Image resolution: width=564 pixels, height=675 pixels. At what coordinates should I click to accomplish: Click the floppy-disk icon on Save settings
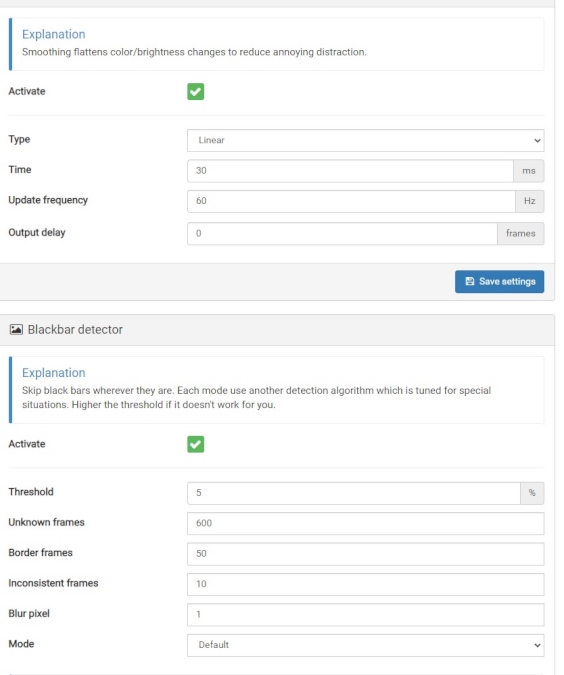point(470,281)
